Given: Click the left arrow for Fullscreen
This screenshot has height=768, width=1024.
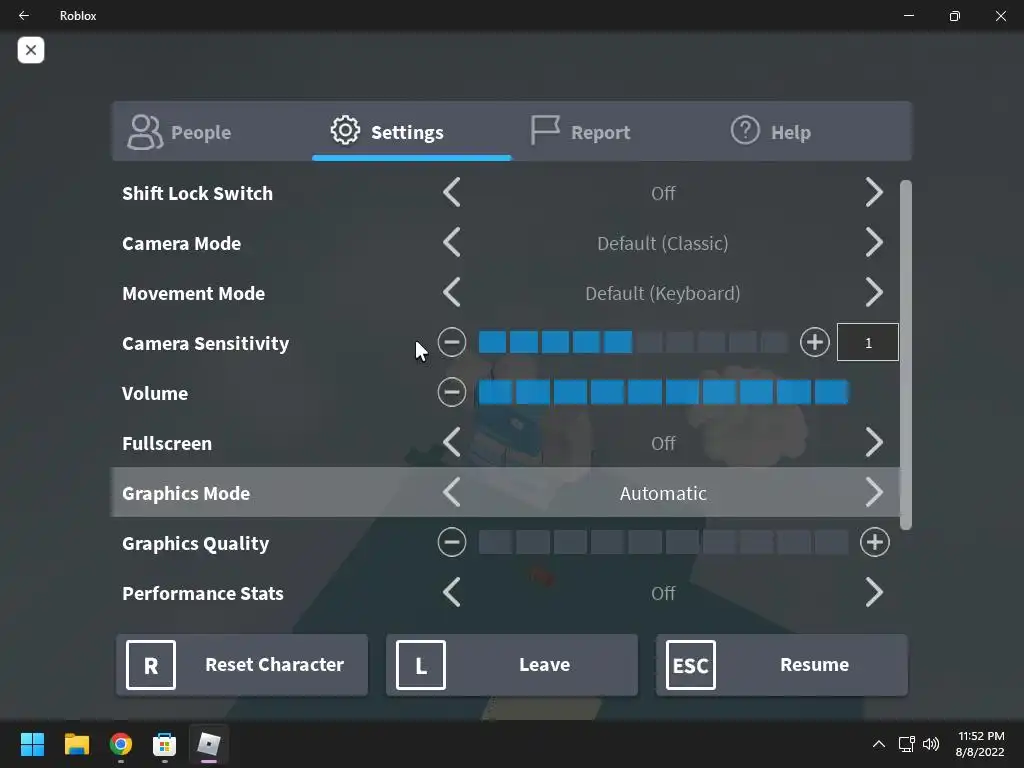Looking at the screenshot, I should pyautogui.click(x=452, y=443).
